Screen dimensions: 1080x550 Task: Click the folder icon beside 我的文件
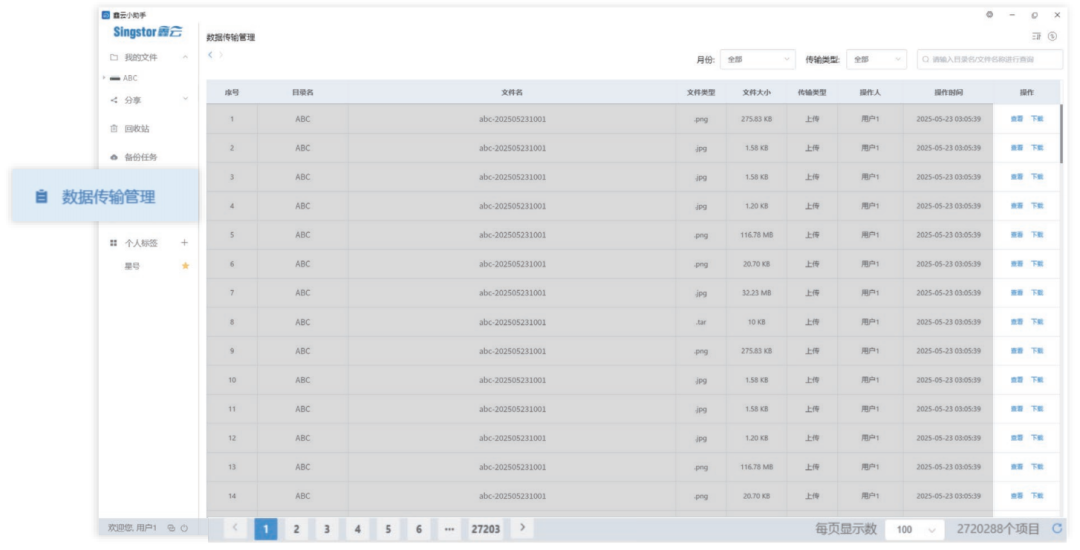click(114, 57)
